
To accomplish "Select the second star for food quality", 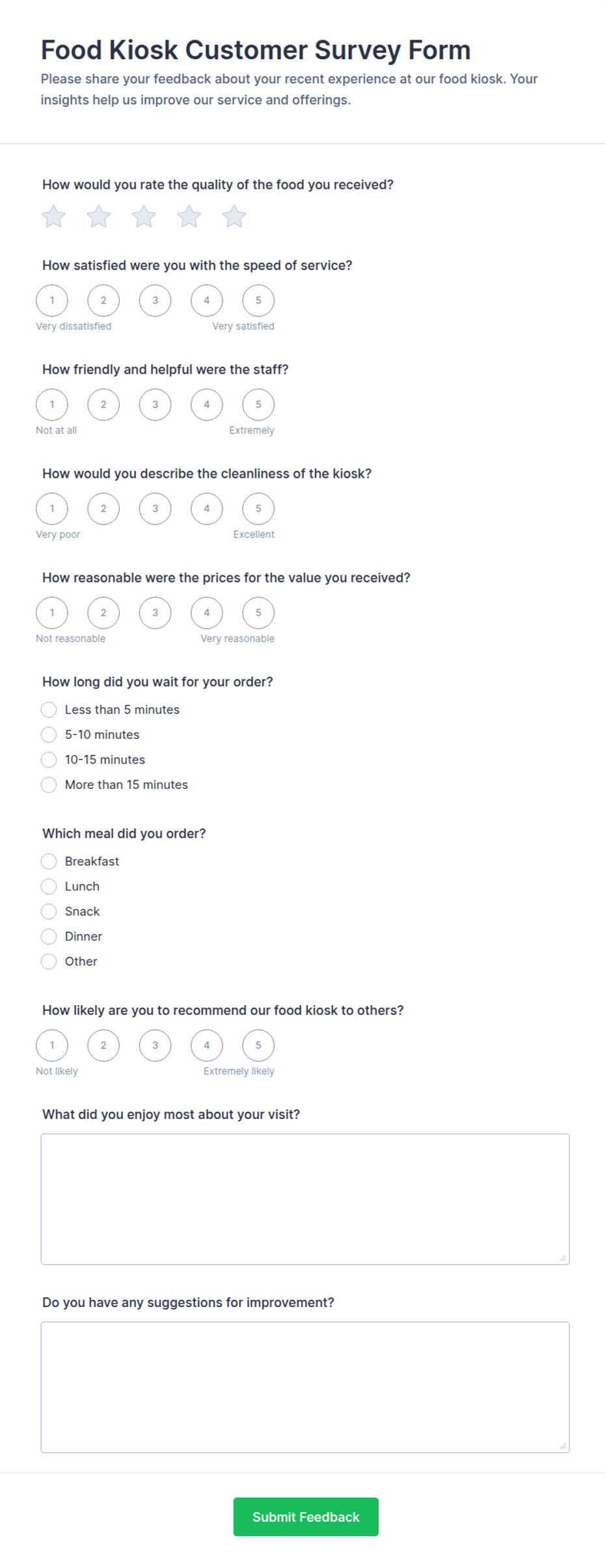I will coord(99,216).
